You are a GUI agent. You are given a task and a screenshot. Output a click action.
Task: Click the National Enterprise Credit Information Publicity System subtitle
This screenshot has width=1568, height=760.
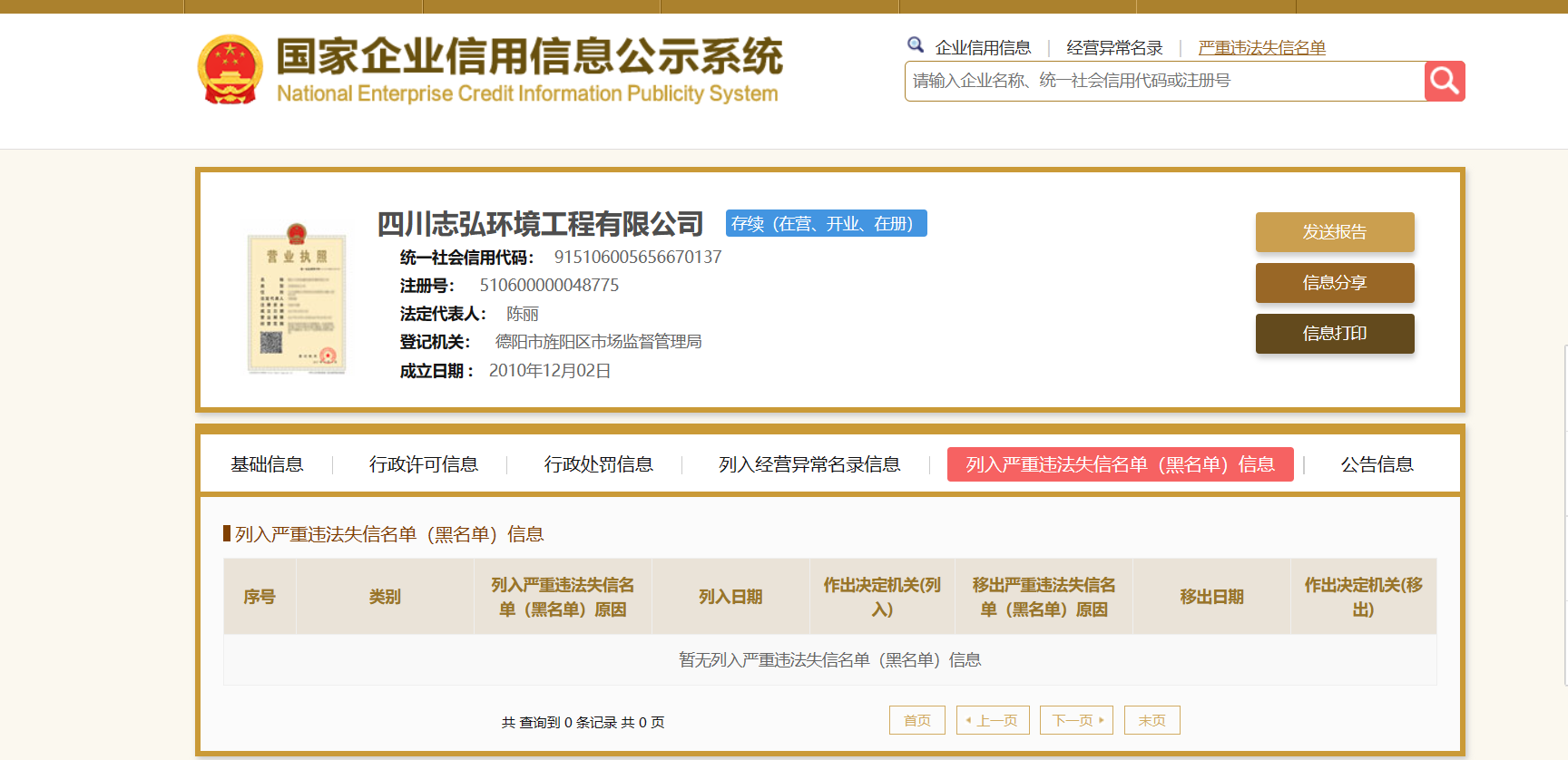click(x=527, y=94)
